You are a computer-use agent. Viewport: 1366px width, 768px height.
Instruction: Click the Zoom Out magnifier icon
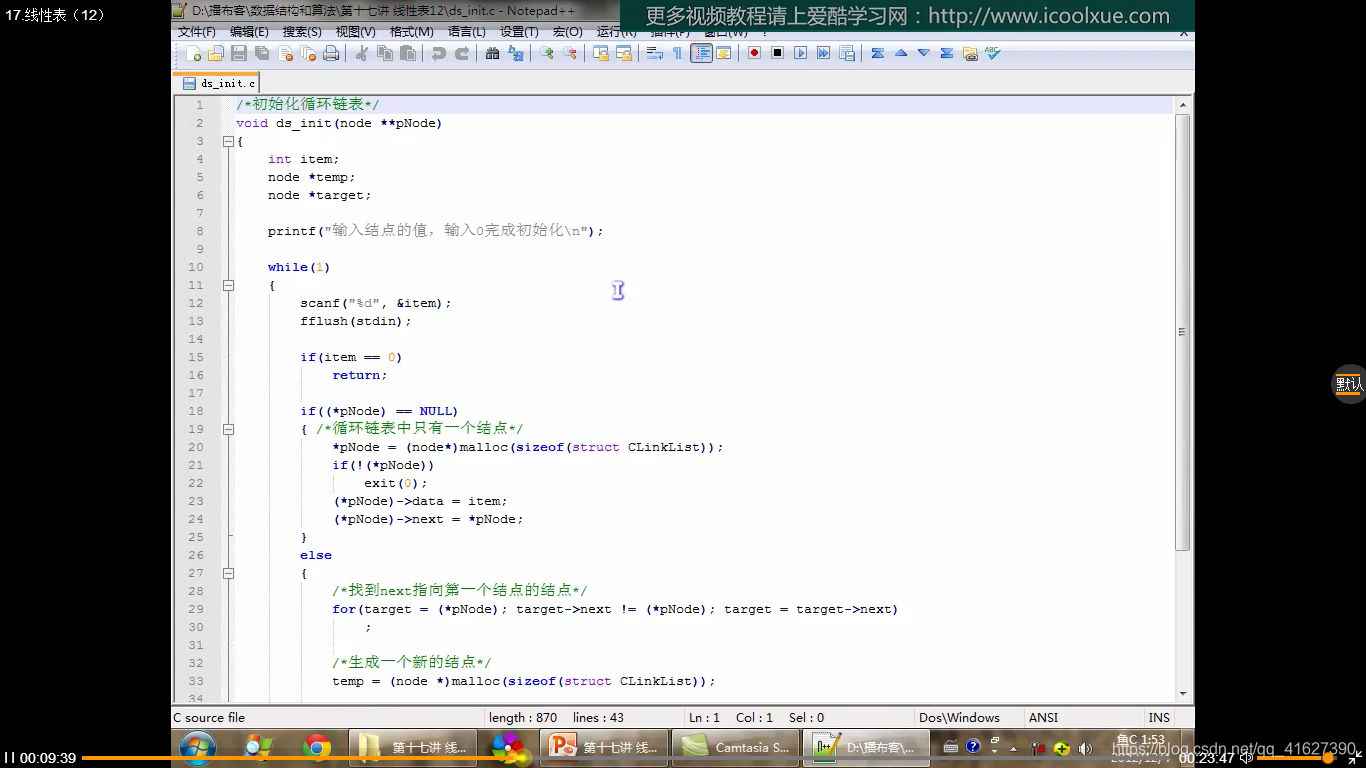coord(569,53)
